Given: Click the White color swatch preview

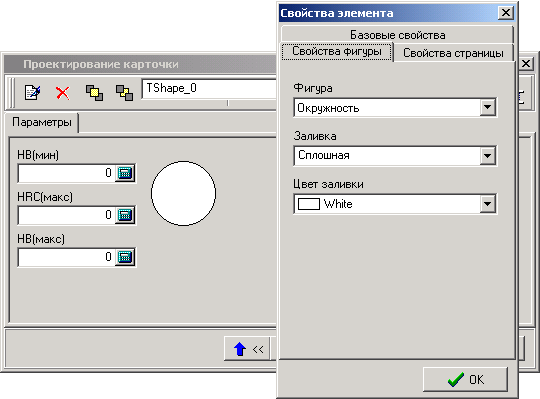Looking at the screenshot, I should pos(309,204).
